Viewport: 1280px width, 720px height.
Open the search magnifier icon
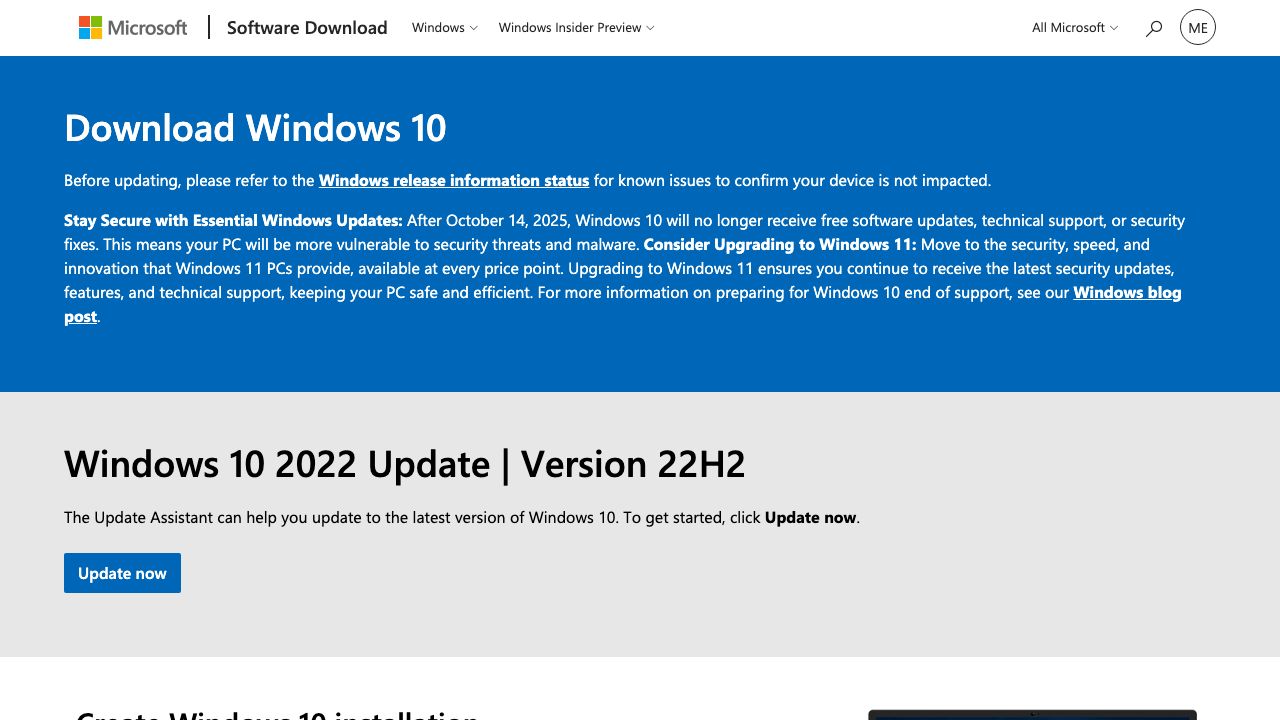click(1154, 28)
